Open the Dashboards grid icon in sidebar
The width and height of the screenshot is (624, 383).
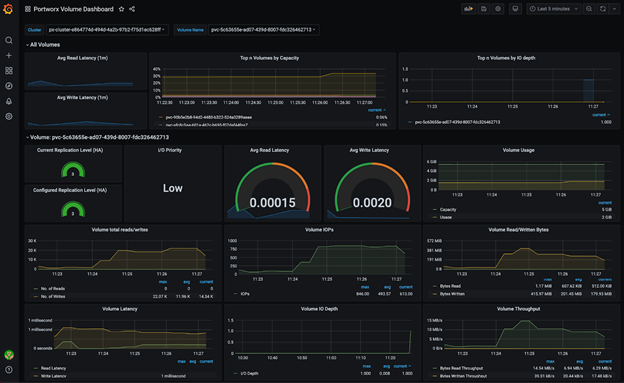pyautogui.click(x=9, y=71)
